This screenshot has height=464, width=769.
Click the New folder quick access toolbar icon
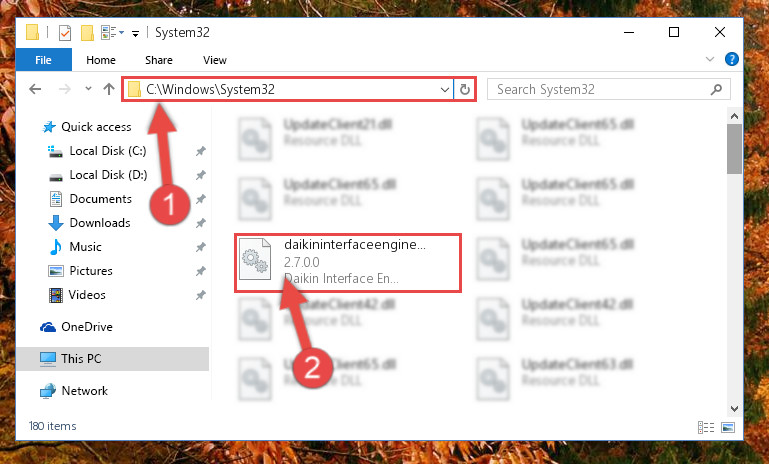click(87, 33)
